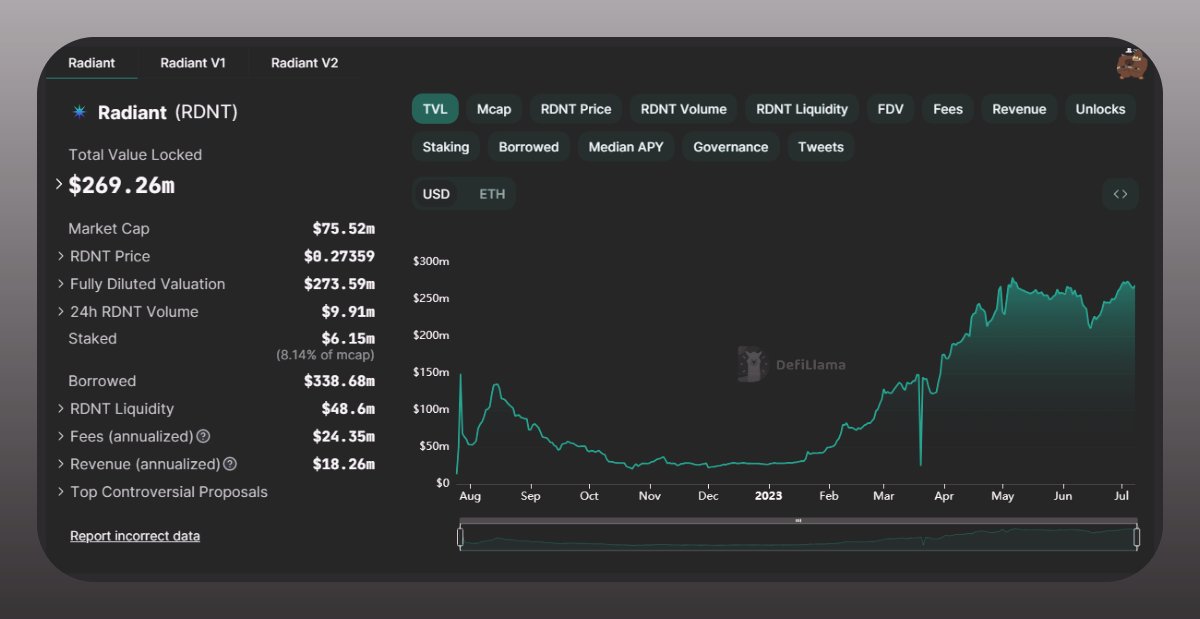Click the Fees annualized help icon

203,436
